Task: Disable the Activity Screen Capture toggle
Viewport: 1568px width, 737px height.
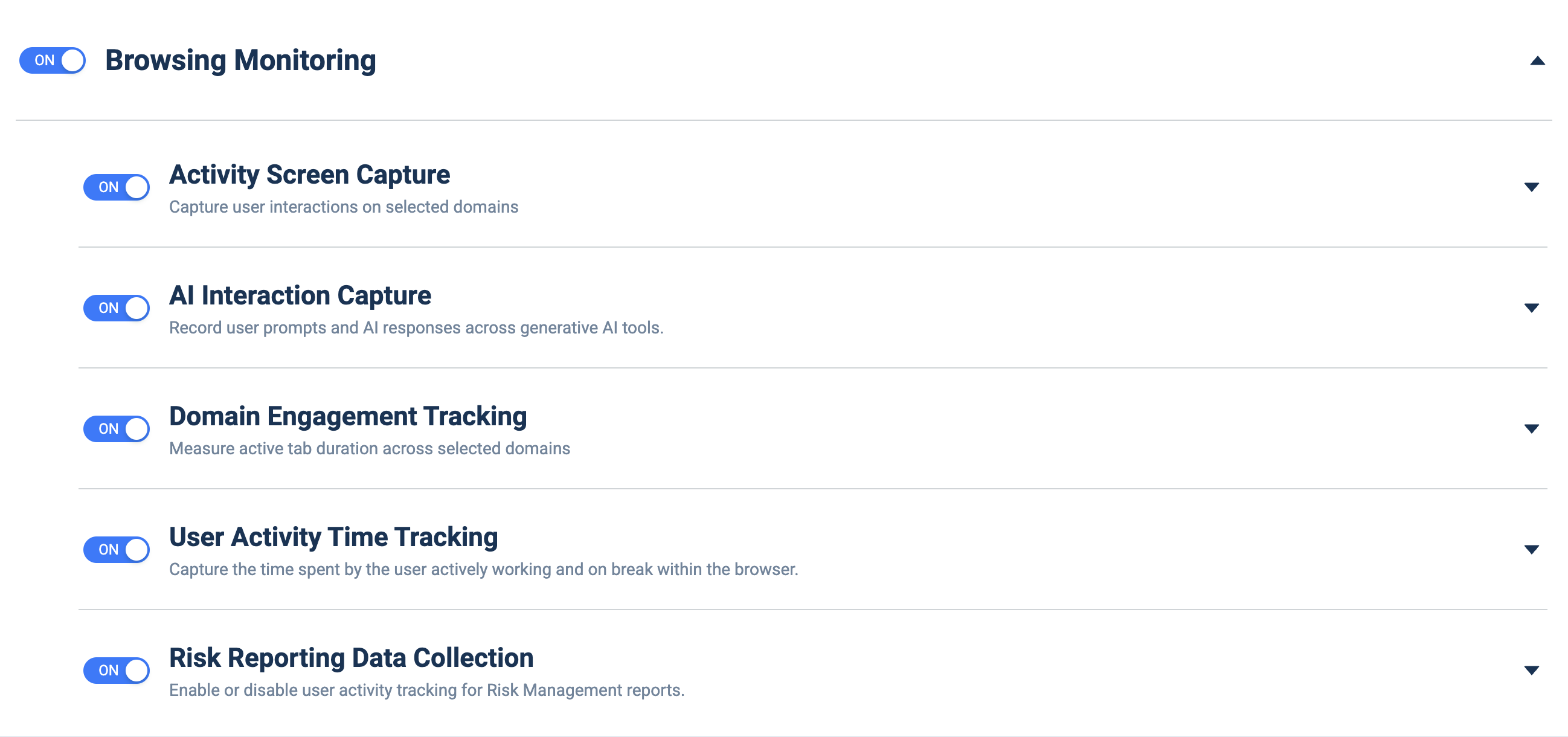Action: [116, 187]
